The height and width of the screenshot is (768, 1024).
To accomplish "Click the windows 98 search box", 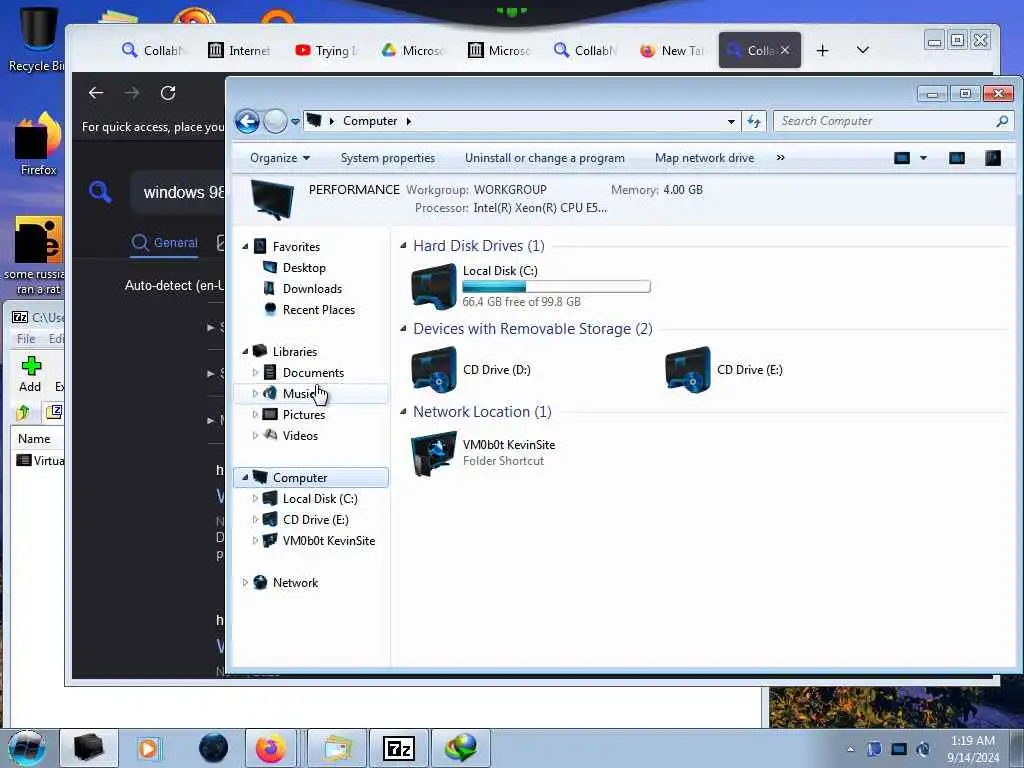I will click(178, 192).
